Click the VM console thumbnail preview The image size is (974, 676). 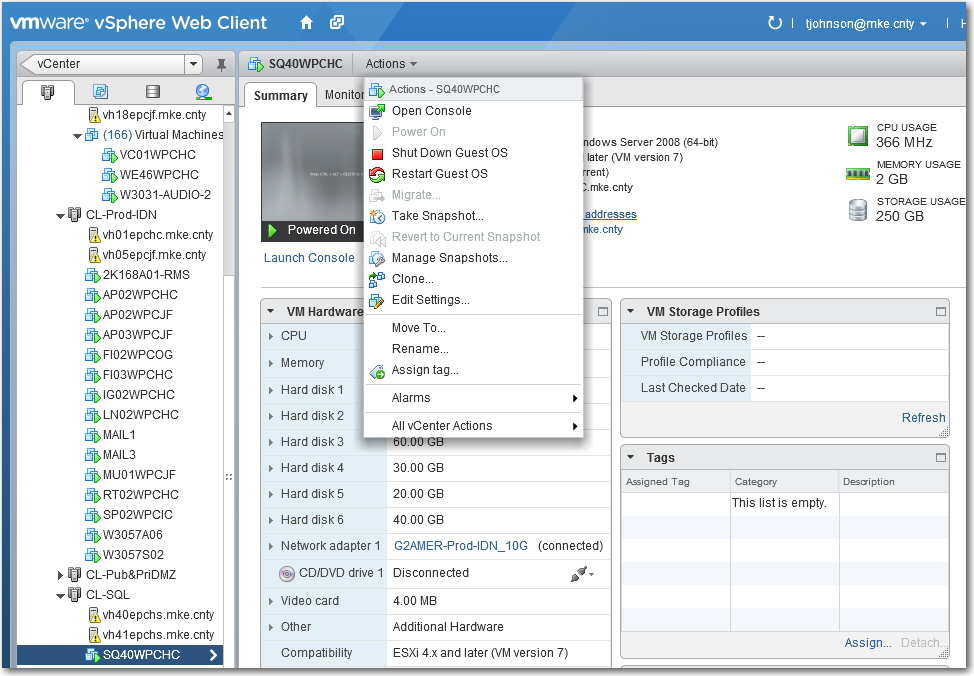click(x=312, y=172)
